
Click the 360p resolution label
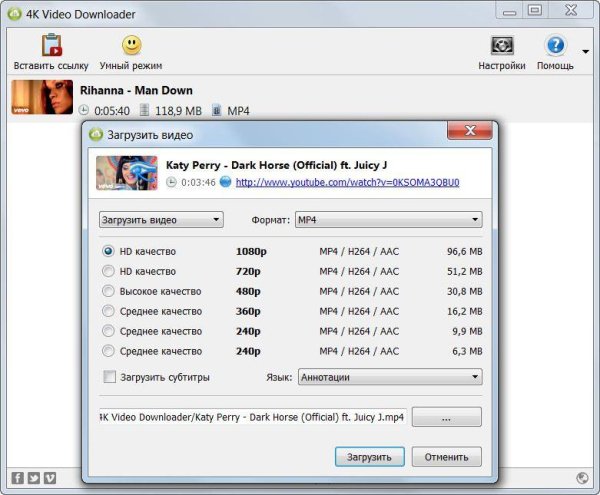(x=248, y=311)
